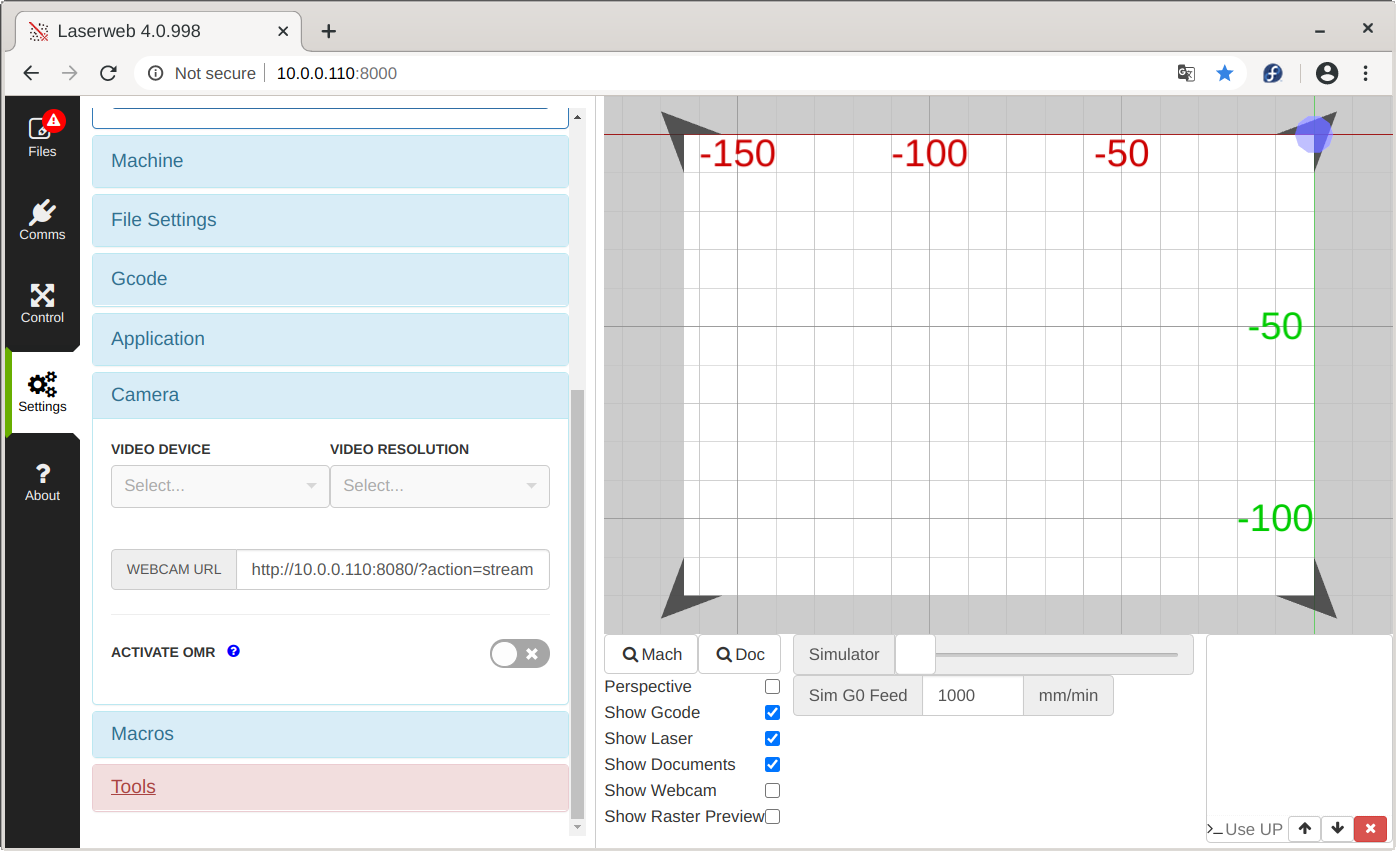
Task: Open the VIDEO RESOLUTION dropdown
Action: 440,486
